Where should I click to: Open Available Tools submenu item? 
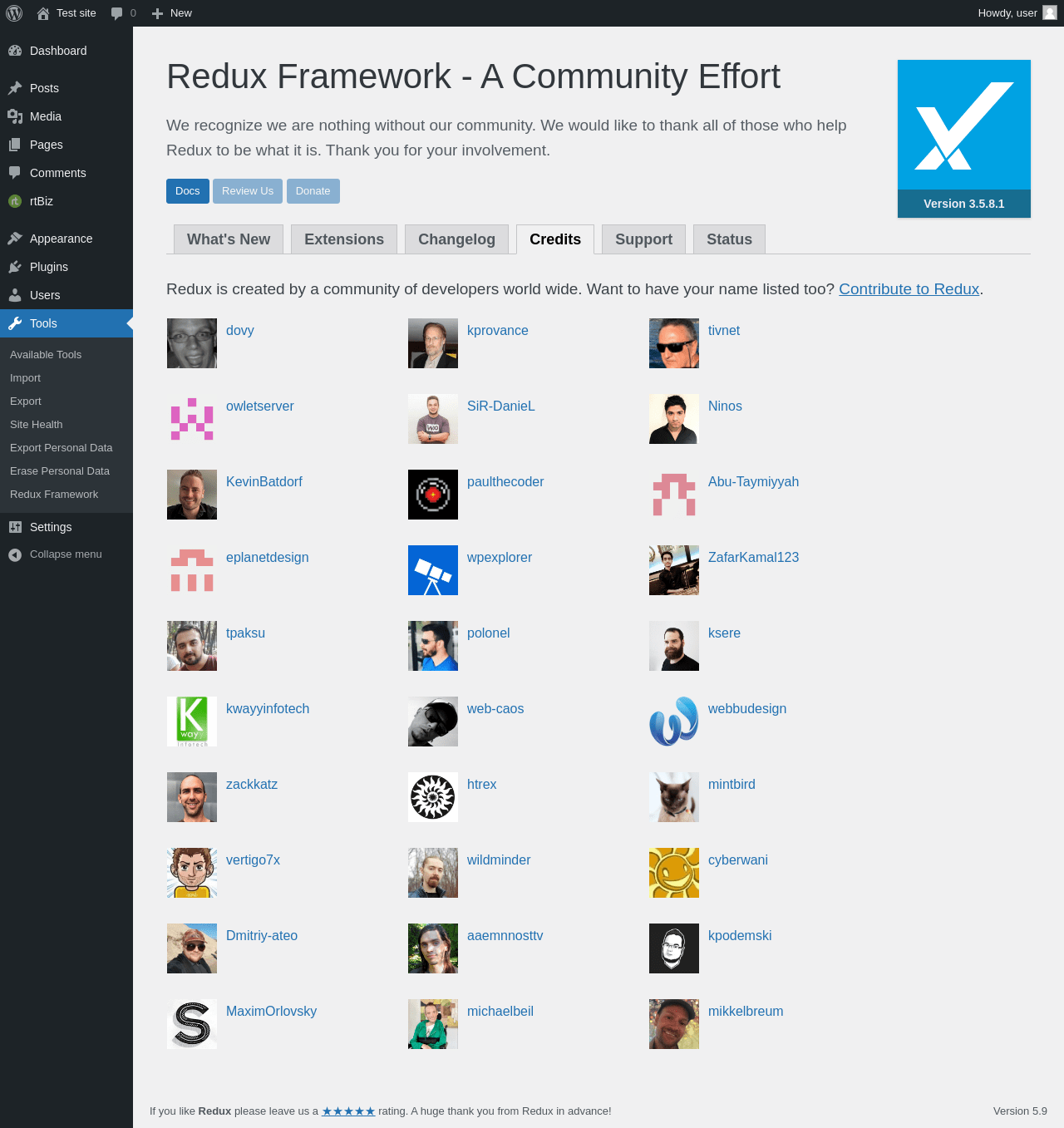(x=66, y=355)
